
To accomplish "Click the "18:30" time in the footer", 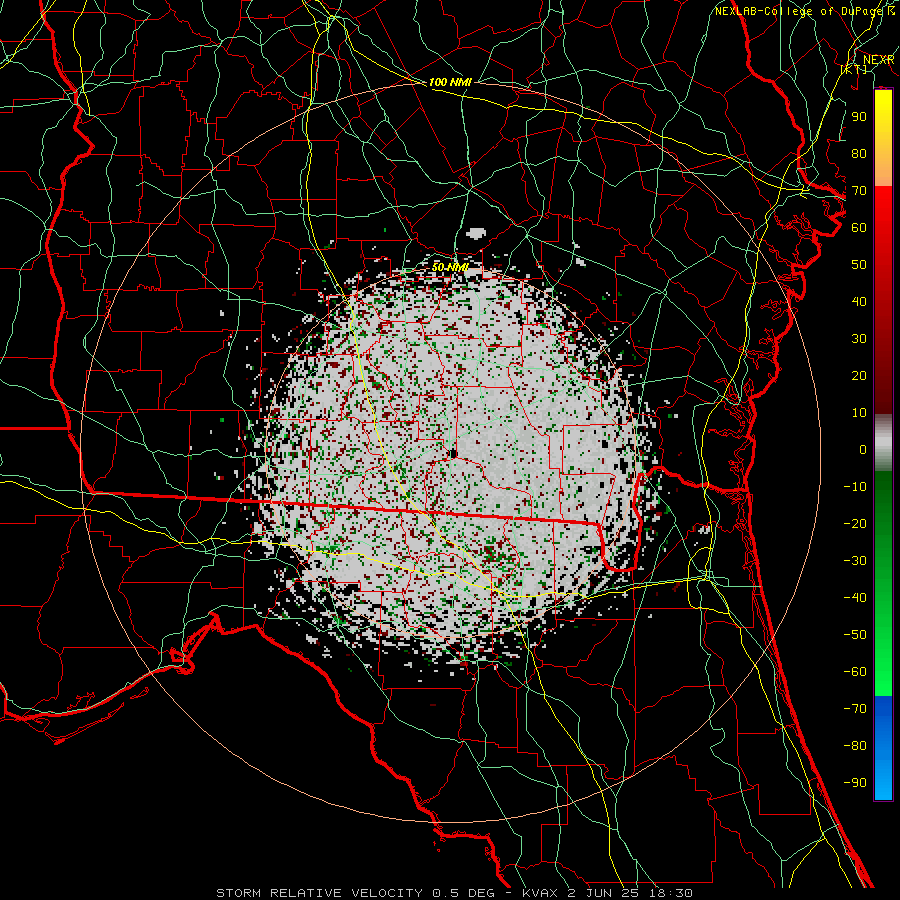I will [x=672, y=893].
